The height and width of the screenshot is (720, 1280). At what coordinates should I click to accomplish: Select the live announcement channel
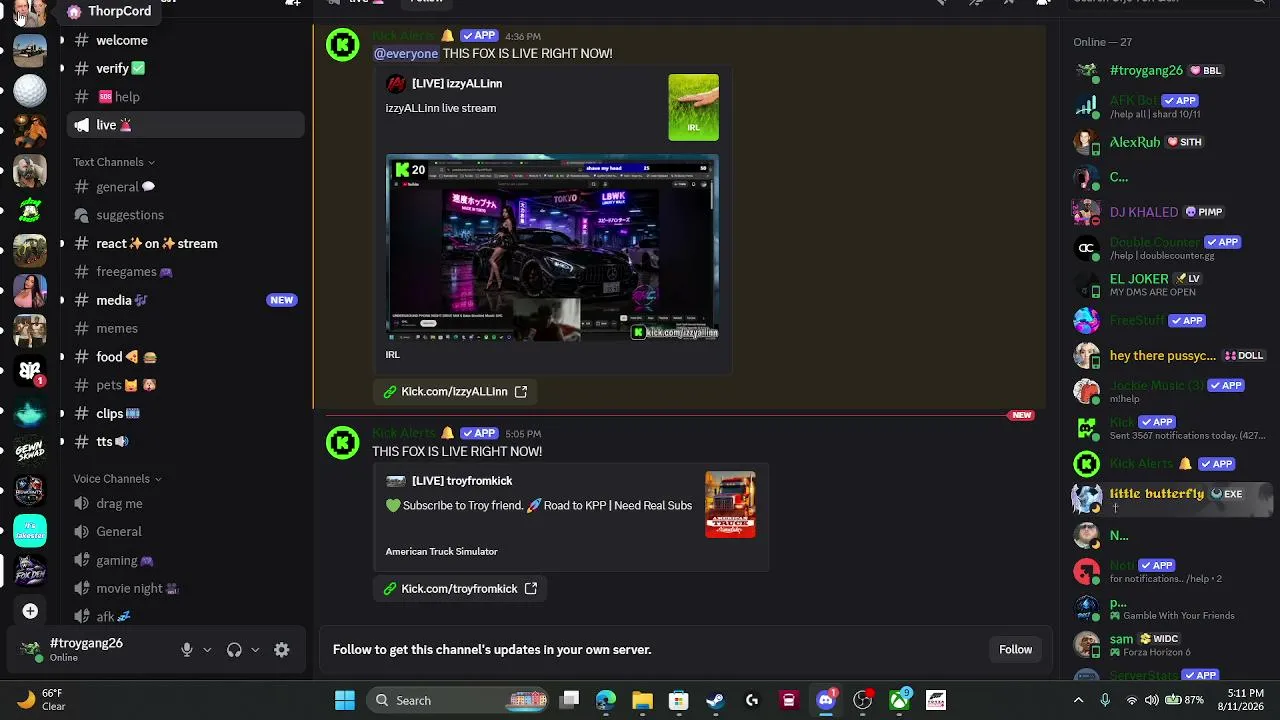pos(186,125)
